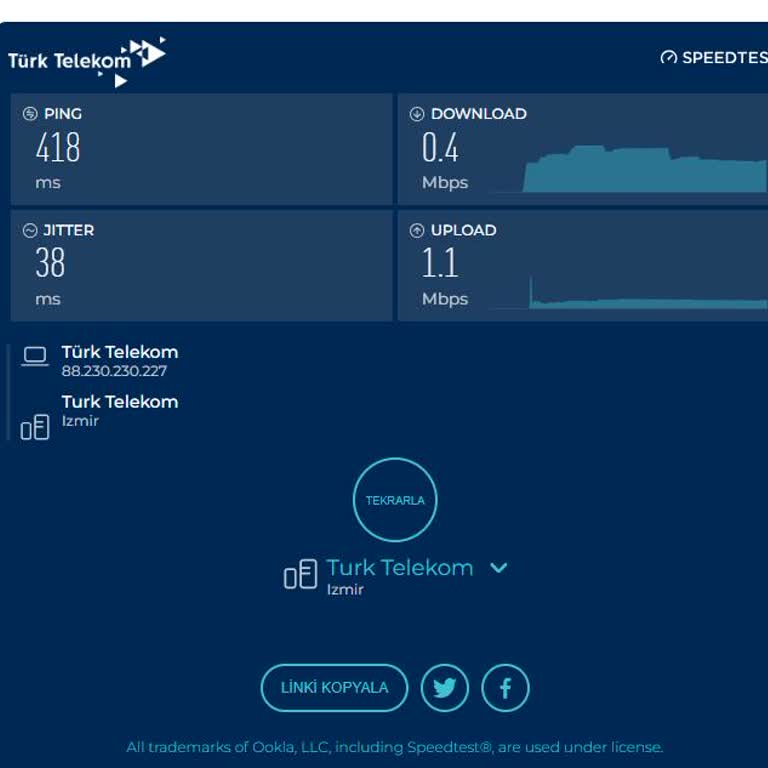Copy link with LİNKİ KOPYALA
This screenshot has width=768, height=768.
pyautogui.click(x=335, y=688)
